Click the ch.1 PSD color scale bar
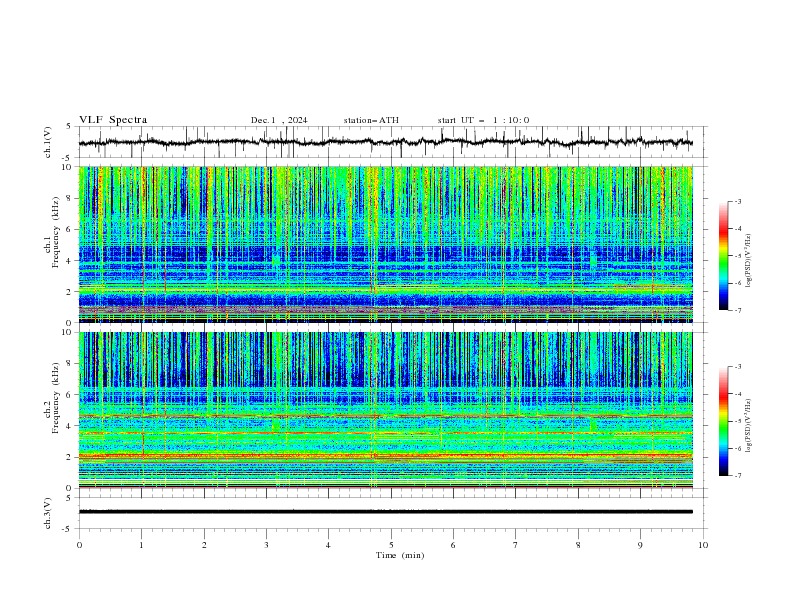The width and height of the screenshot is (792, 612). click(723, 256)
